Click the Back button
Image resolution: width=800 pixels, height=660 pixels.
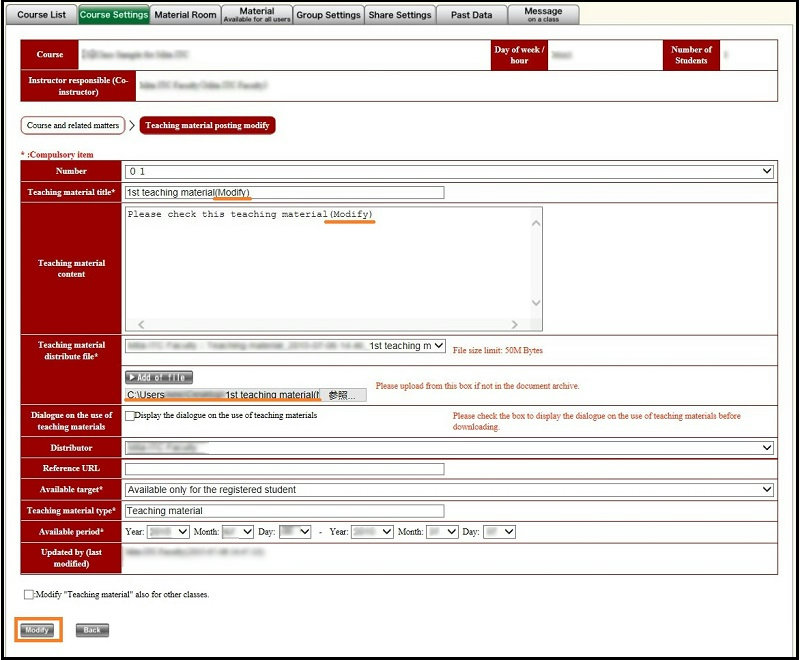coord(92,630)
